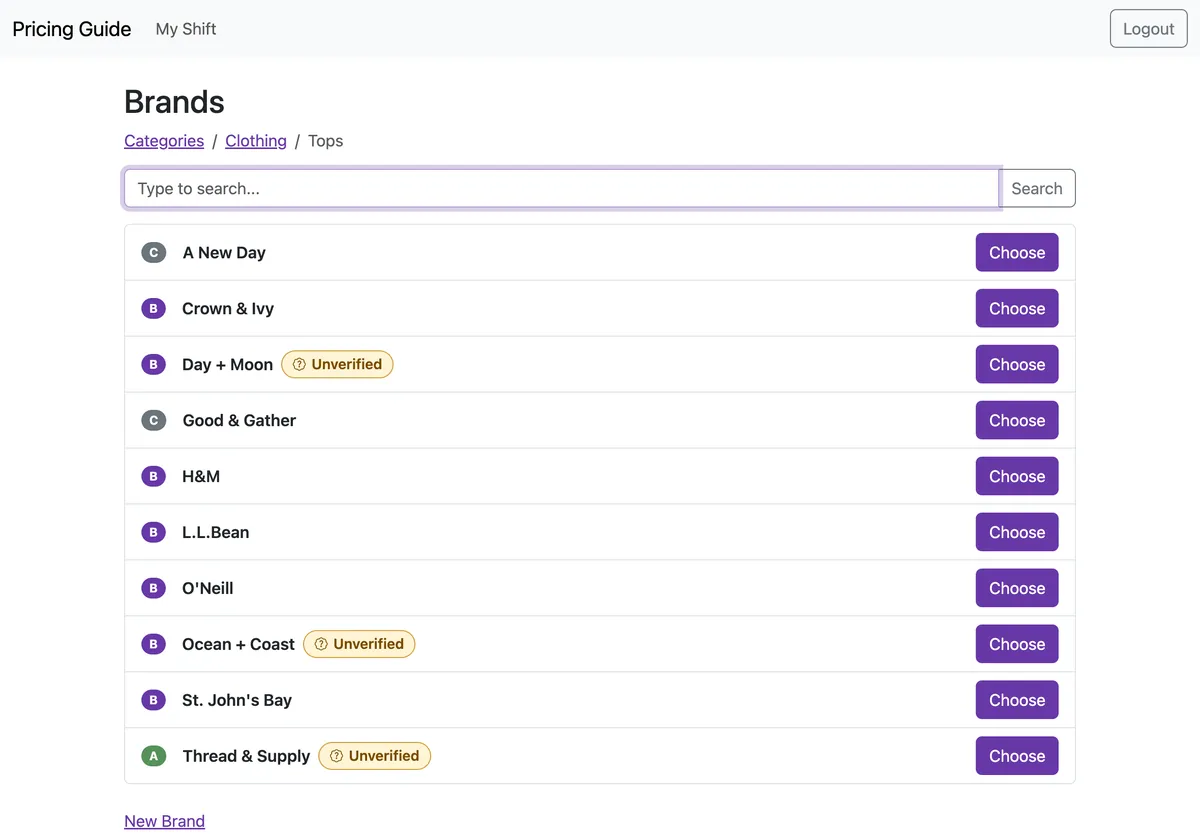
Task: Click the Unverified badge on Ocean + Coast
Action: (x=359, y=645)
